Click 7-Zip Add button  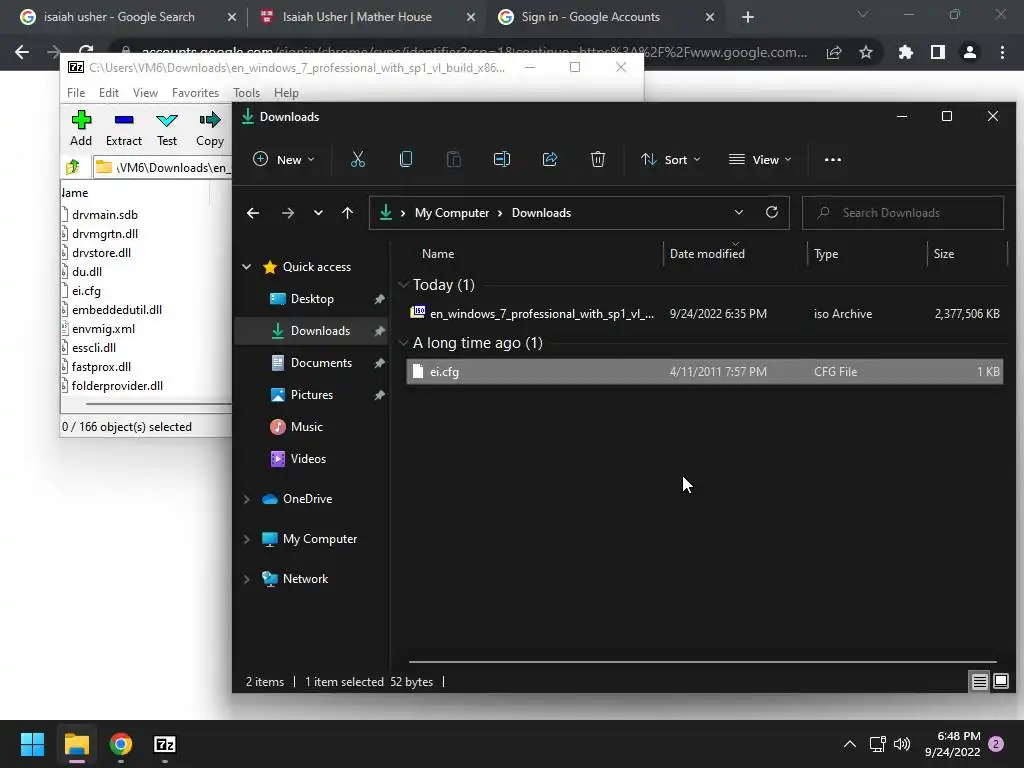coord(81,129)
